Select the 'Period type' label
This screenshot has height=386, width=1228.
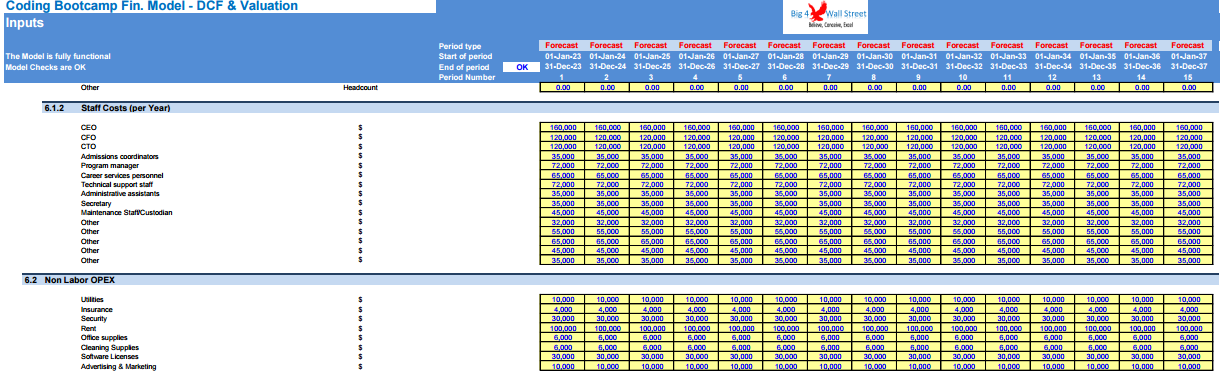coord(460,46)
